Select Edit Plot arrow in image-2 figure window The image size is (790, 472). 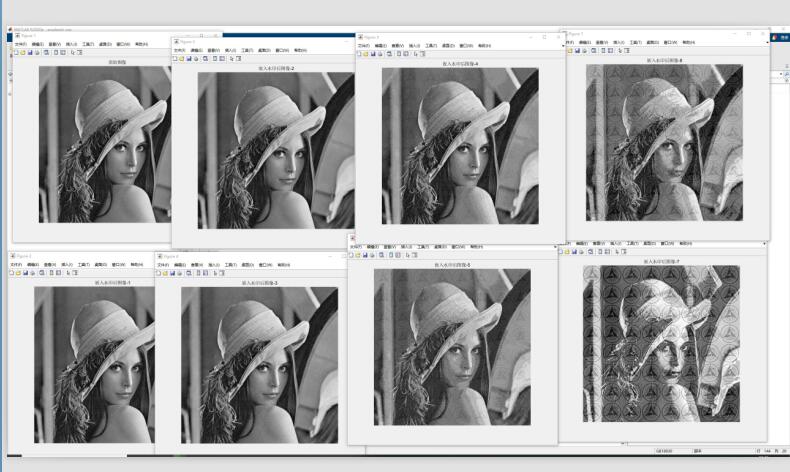[x=232, y=58]
